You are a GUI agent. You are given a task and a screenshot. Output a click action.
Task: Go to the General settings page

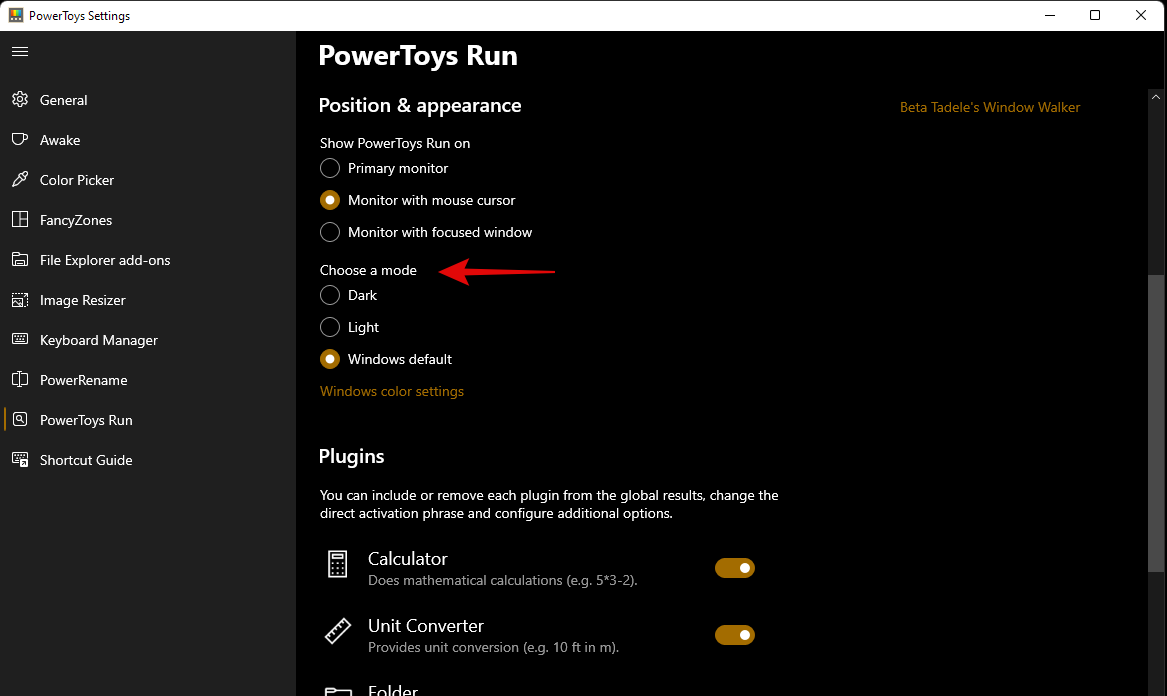[62, 100]
